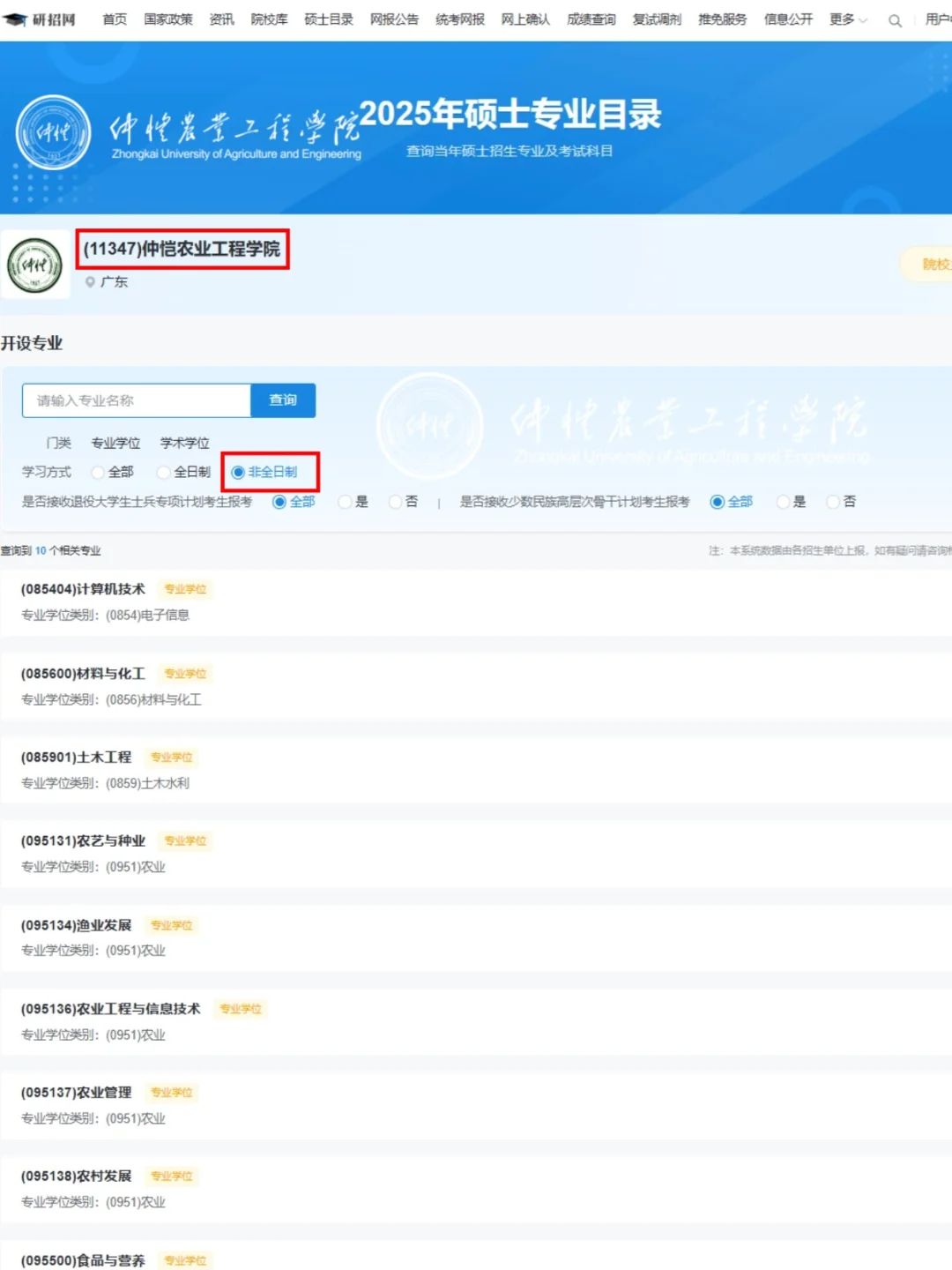This screenshot has height=1270, width=952.
Task: Click the school seal thumbnail beside school name
Action: tap(35, 265)
